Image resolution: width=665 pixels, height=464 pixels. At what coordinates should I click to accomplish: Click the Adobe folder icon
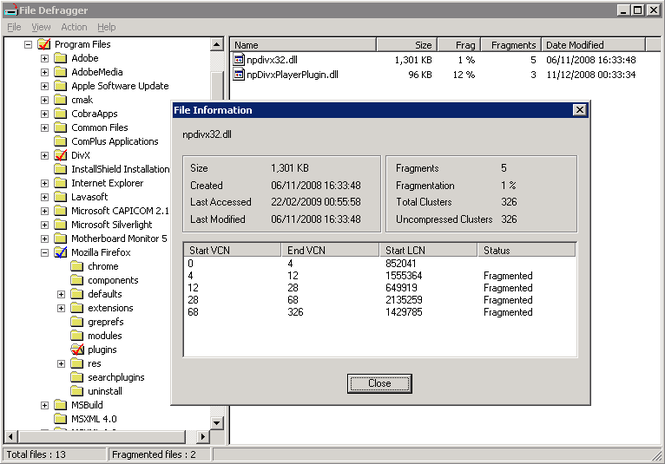point(61,58)
